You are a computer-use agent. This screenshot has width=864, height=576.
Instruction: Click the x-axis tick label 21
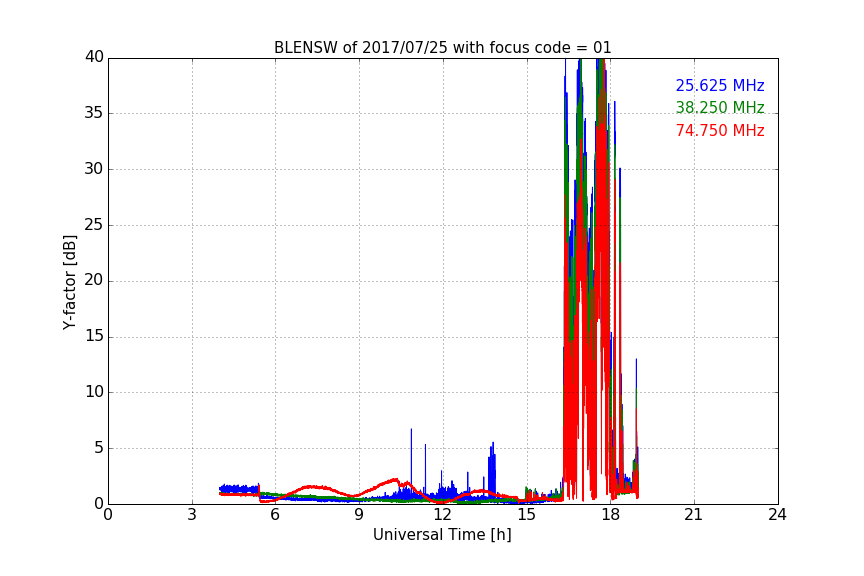pos(694,515)
